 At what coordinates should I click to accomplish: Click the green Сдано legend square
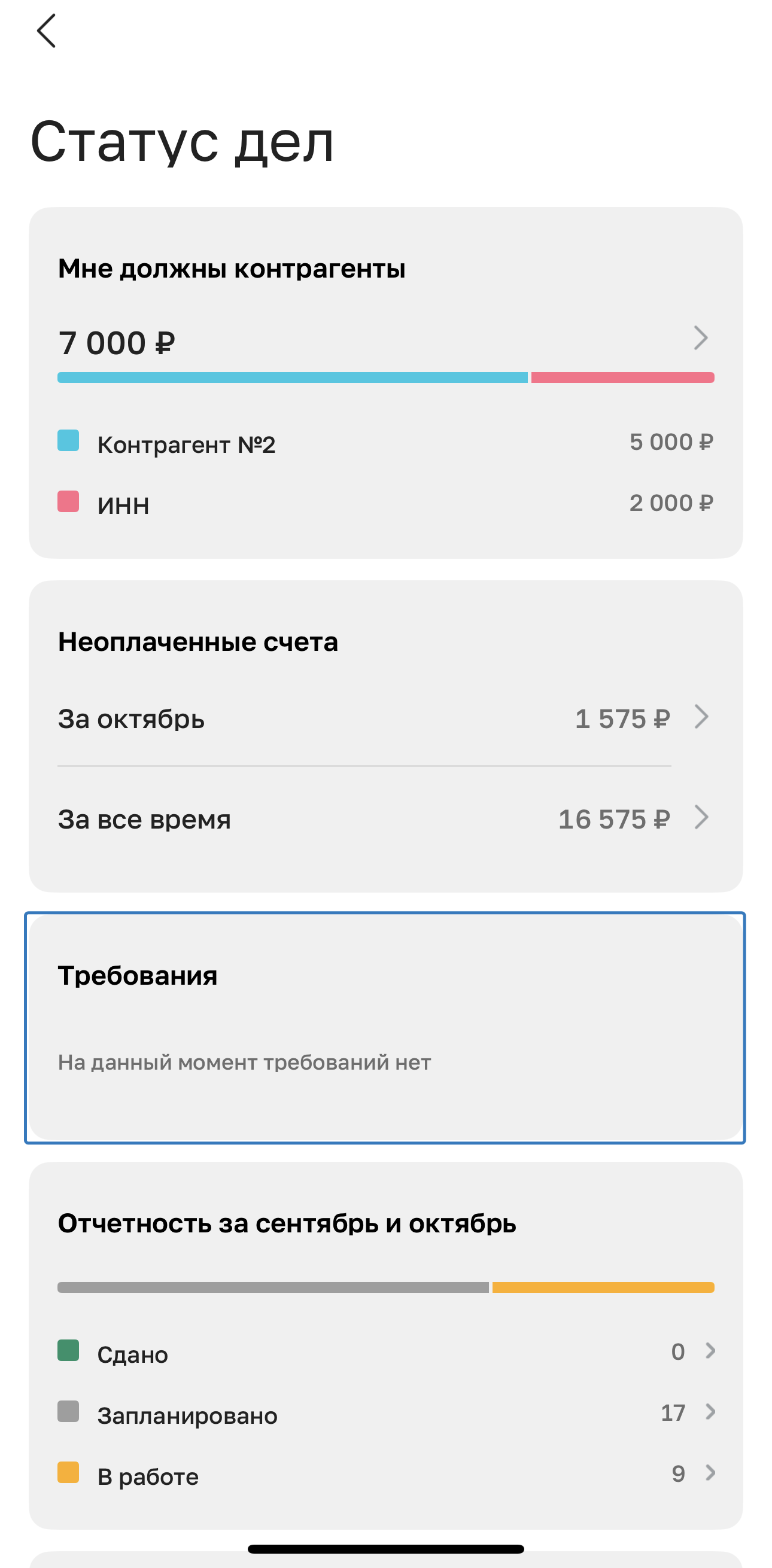(x=68, y=1350)
